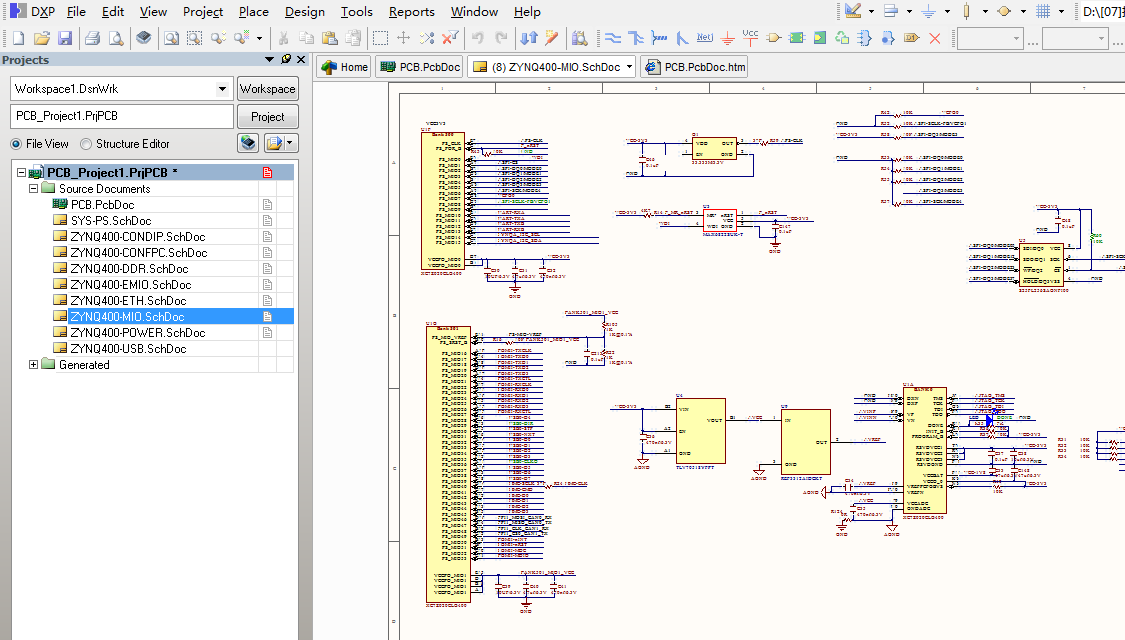1125x640 pixels.
Task: Open ZYNQ400-USB.SchDoc in the tree
Action: point(128,349)
